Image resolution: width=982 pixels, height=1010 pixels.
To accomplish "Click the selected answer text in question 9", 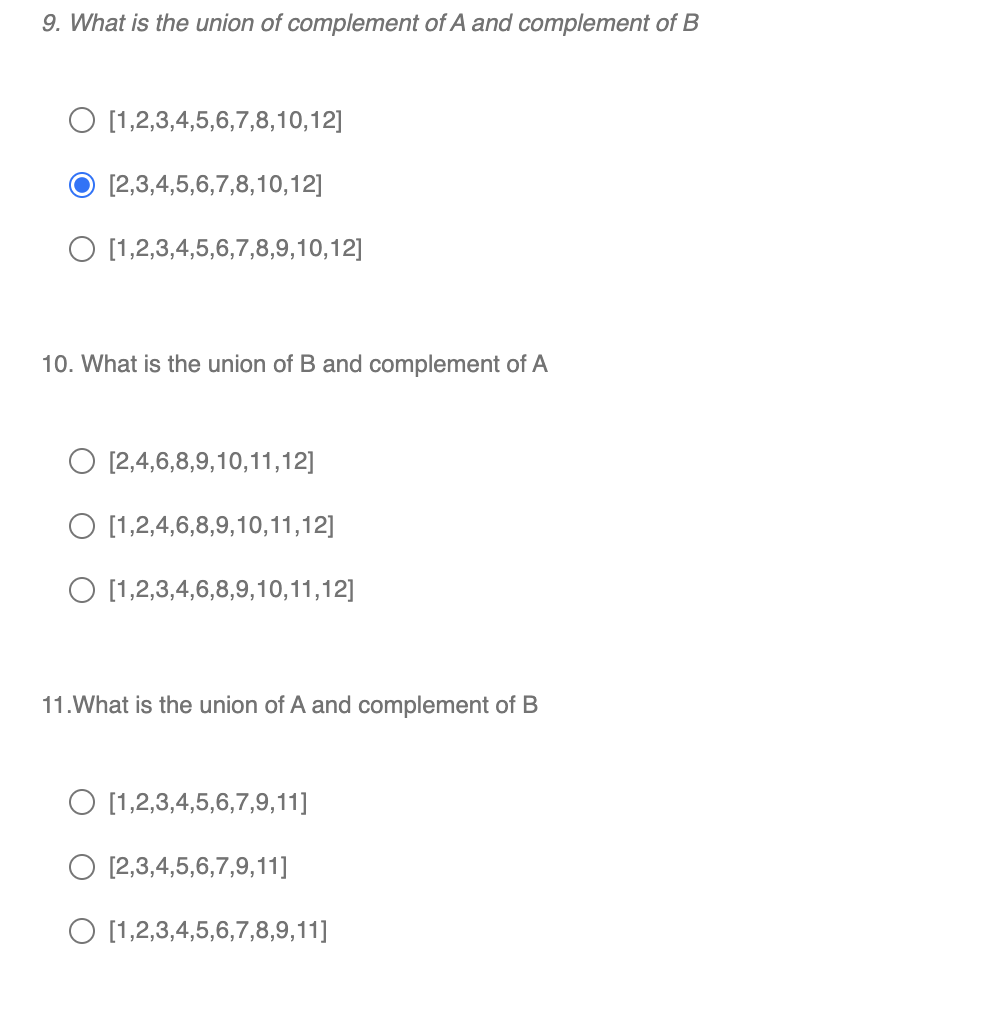I will coord(214,184).
